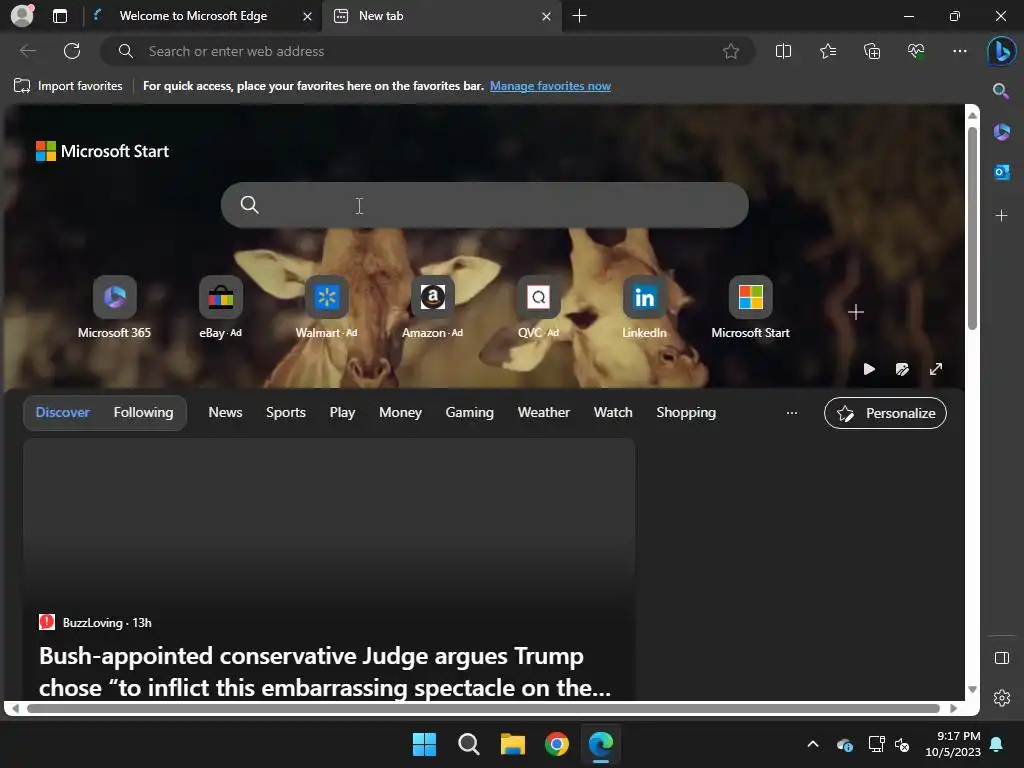Launch Google Chrome from taskbar
This screenshot has width=1024, height=768.
(x=556, y=744)
